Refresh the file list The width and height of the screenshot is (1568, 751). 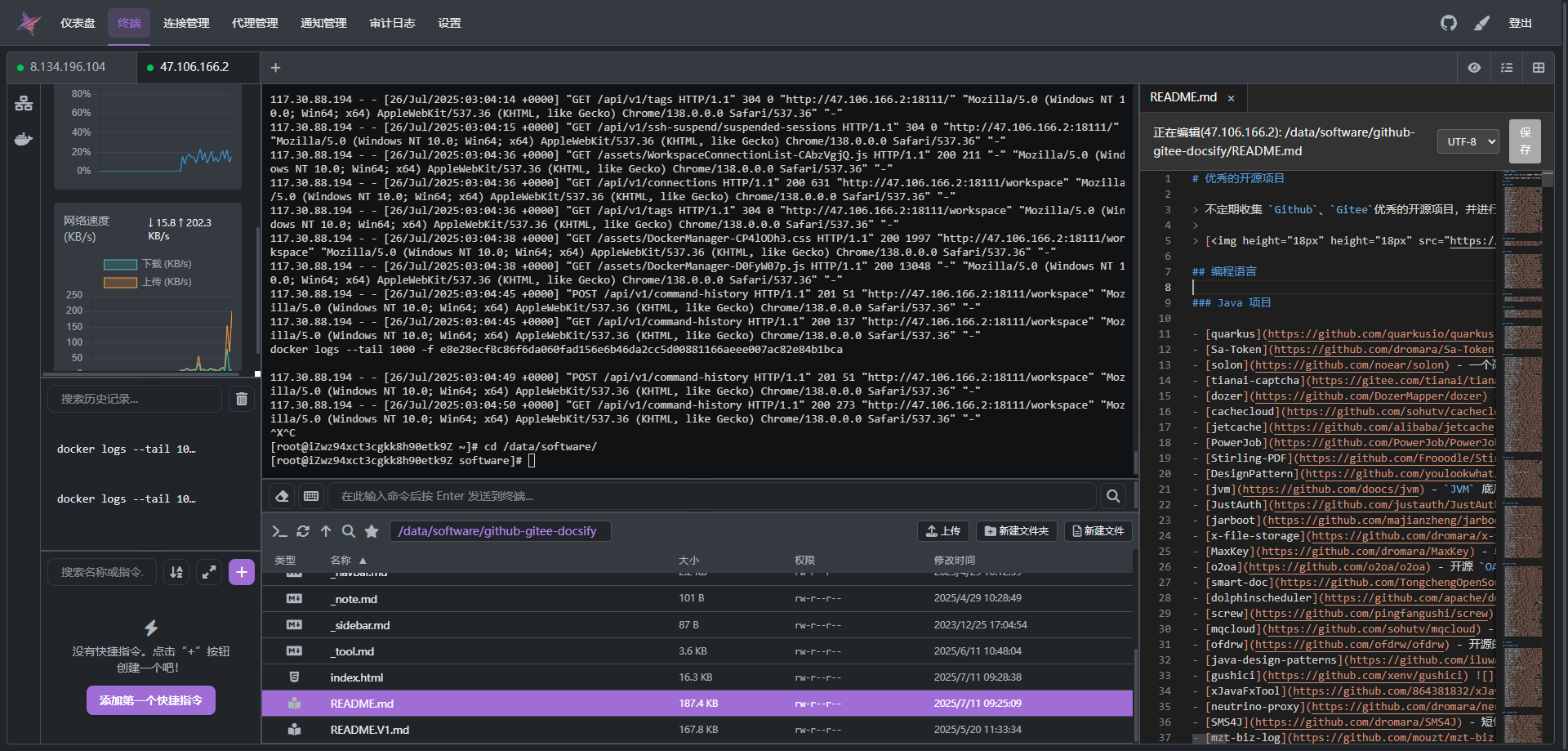[x=303, y=531]
